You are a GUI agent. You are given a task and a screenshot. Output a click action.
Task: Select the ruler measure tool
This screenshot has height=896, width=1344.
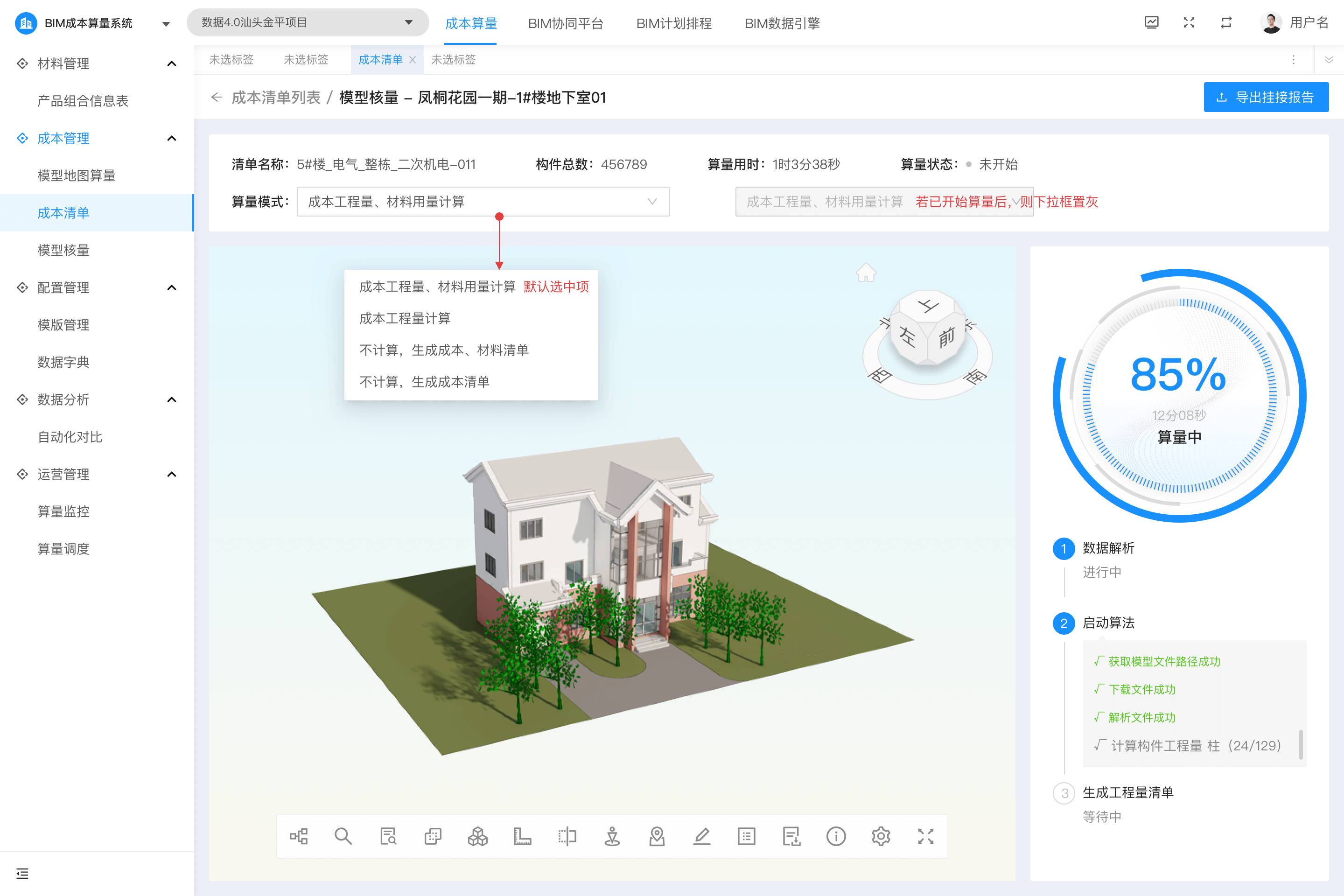point(522,837)
